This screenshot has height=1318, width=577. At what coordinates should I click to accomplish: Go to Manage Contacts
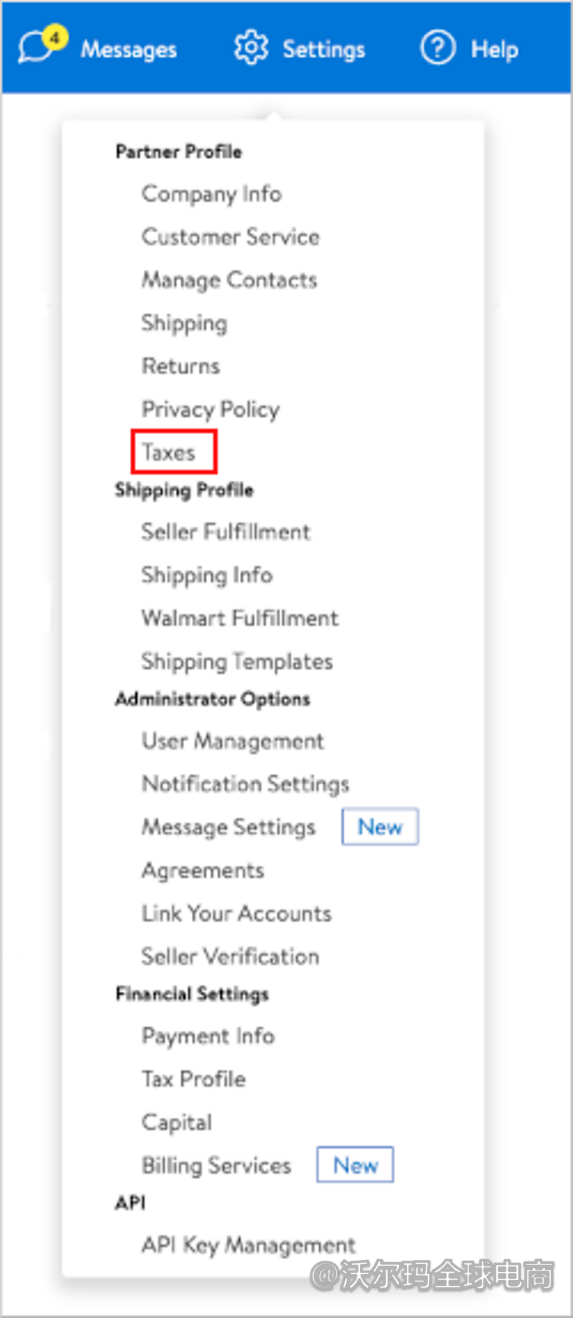[x=229, y=280]
